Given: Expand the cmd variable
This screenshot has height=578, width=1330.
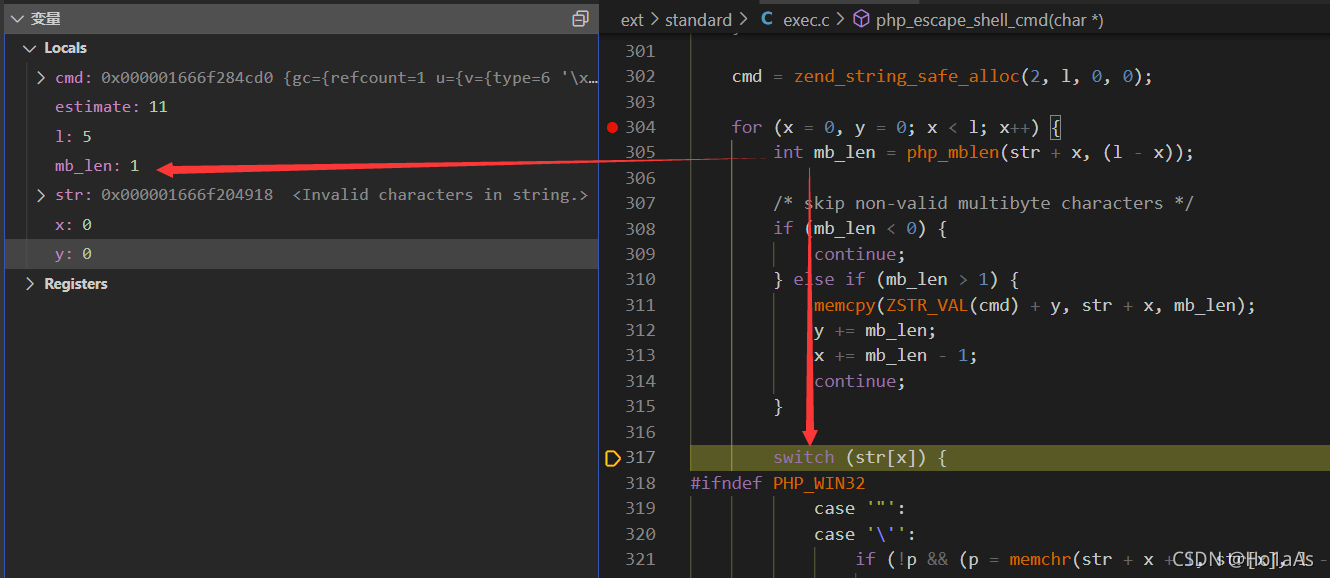Looking at the screenshot, I should coord(41,77).
